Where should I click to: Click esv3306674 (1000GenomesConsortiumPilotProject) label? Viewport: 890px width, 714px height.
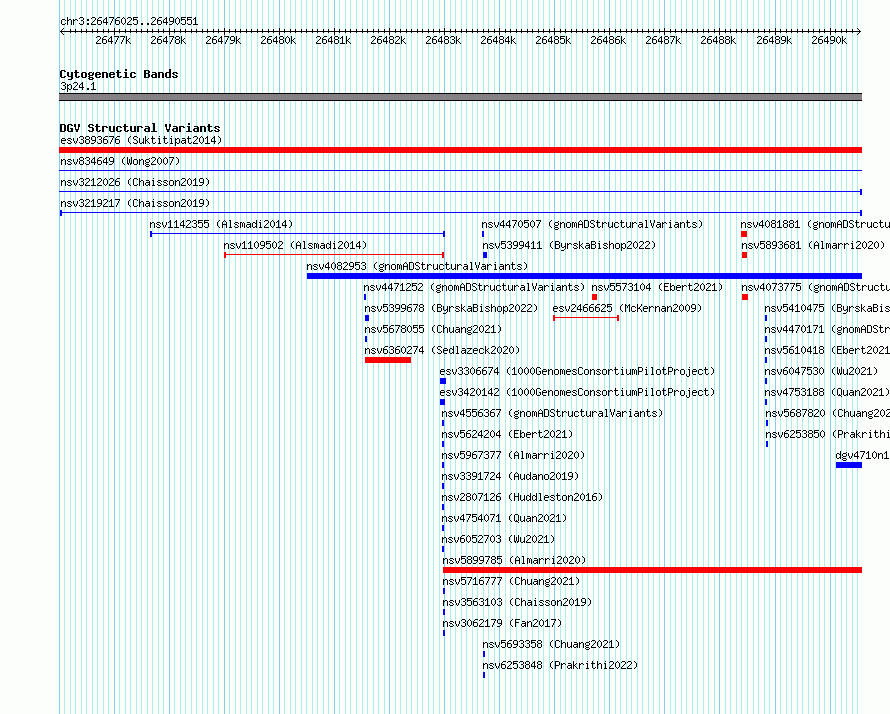[577, 371]
